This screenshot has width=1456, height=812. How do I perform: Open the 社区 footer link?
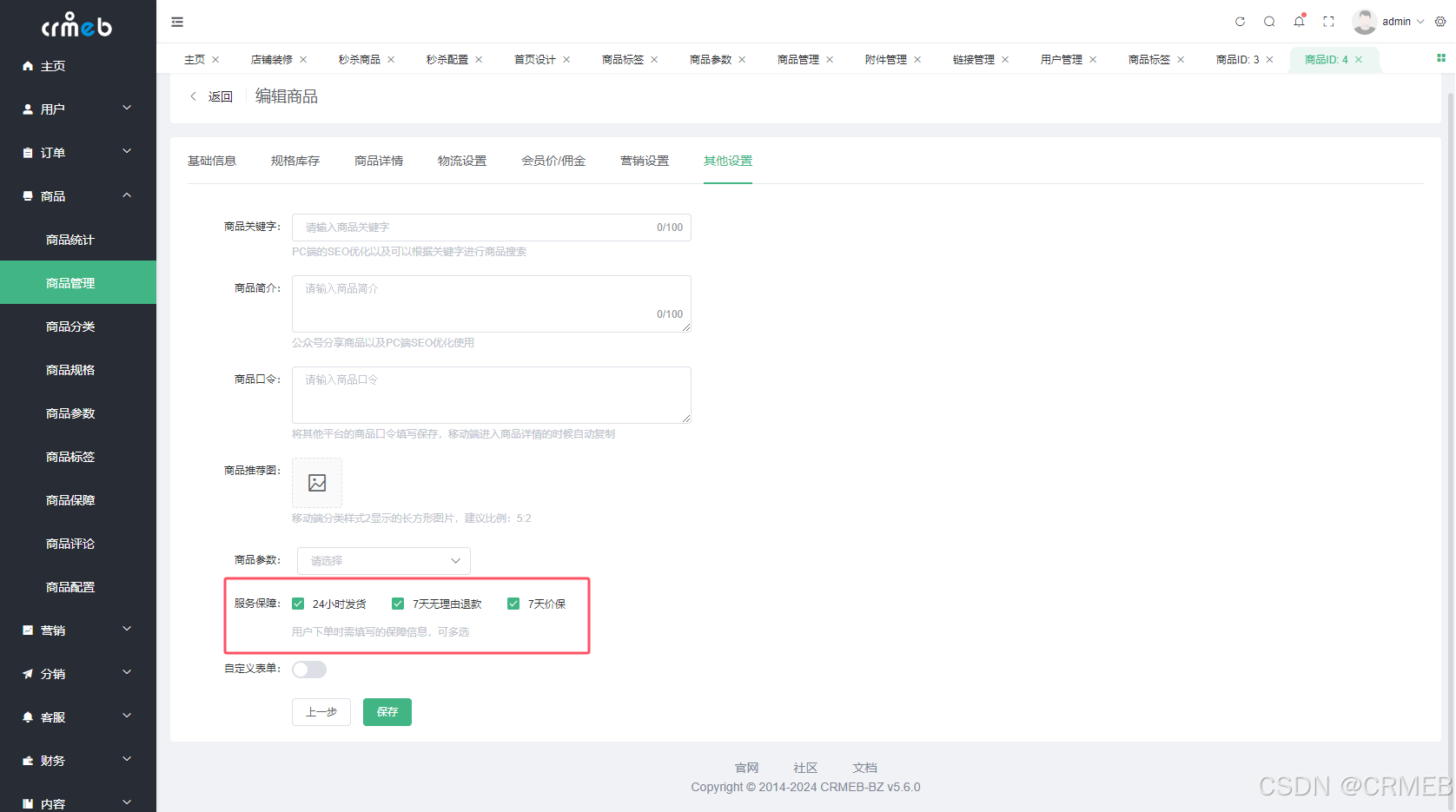pyautogui.click(x=806, y=768)
